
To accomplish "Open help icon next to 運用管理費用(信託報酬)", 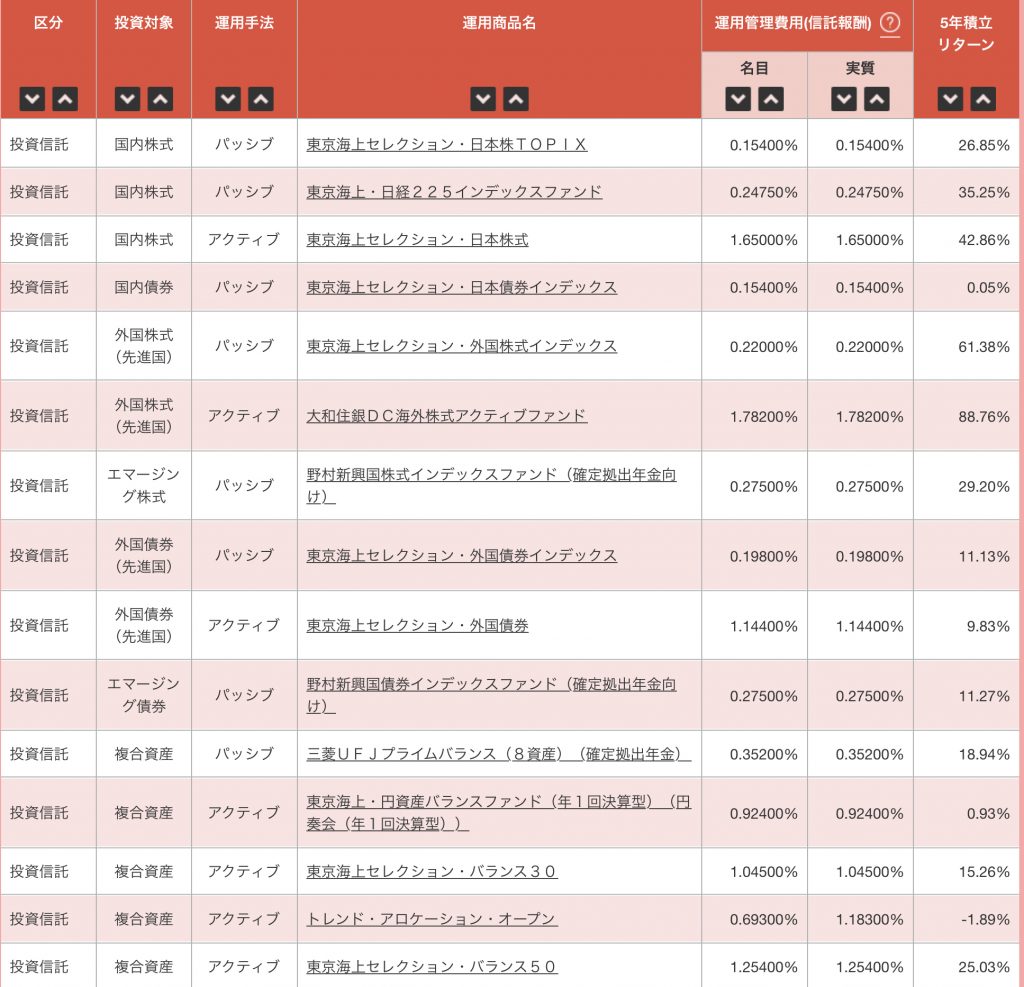I will coord(890,24).
